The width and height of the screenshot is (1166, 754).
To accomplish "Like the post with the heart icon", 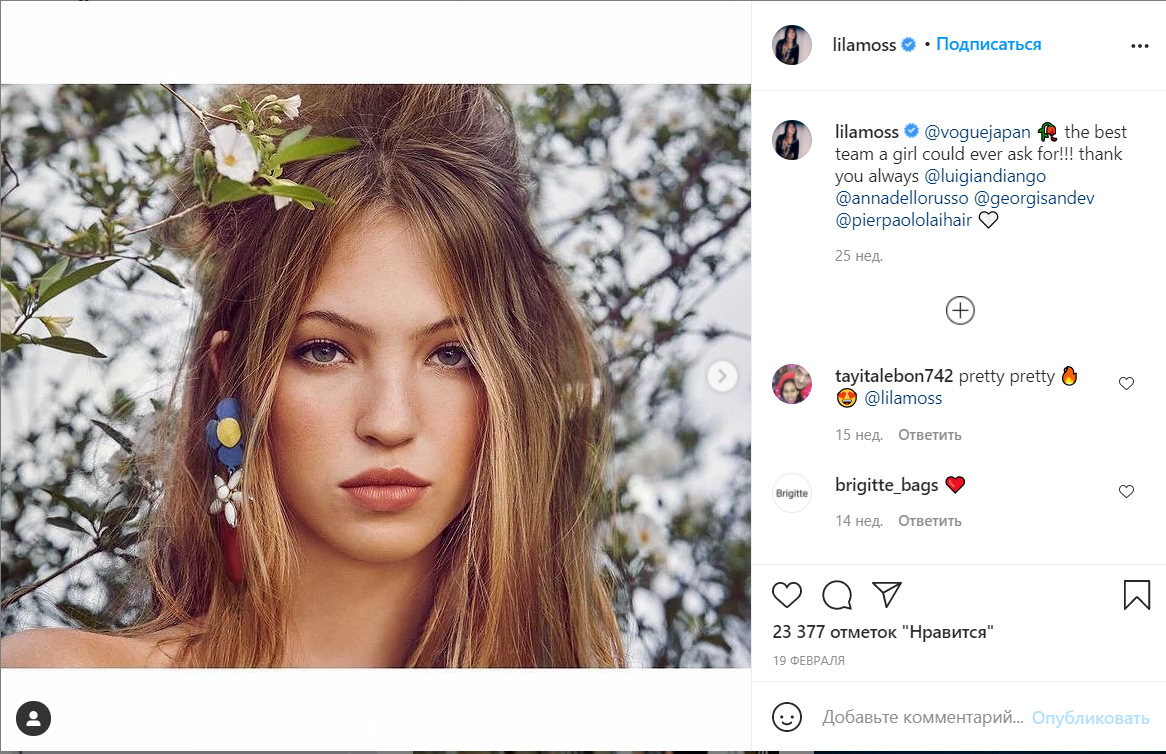I will click(x=787, y=595).
